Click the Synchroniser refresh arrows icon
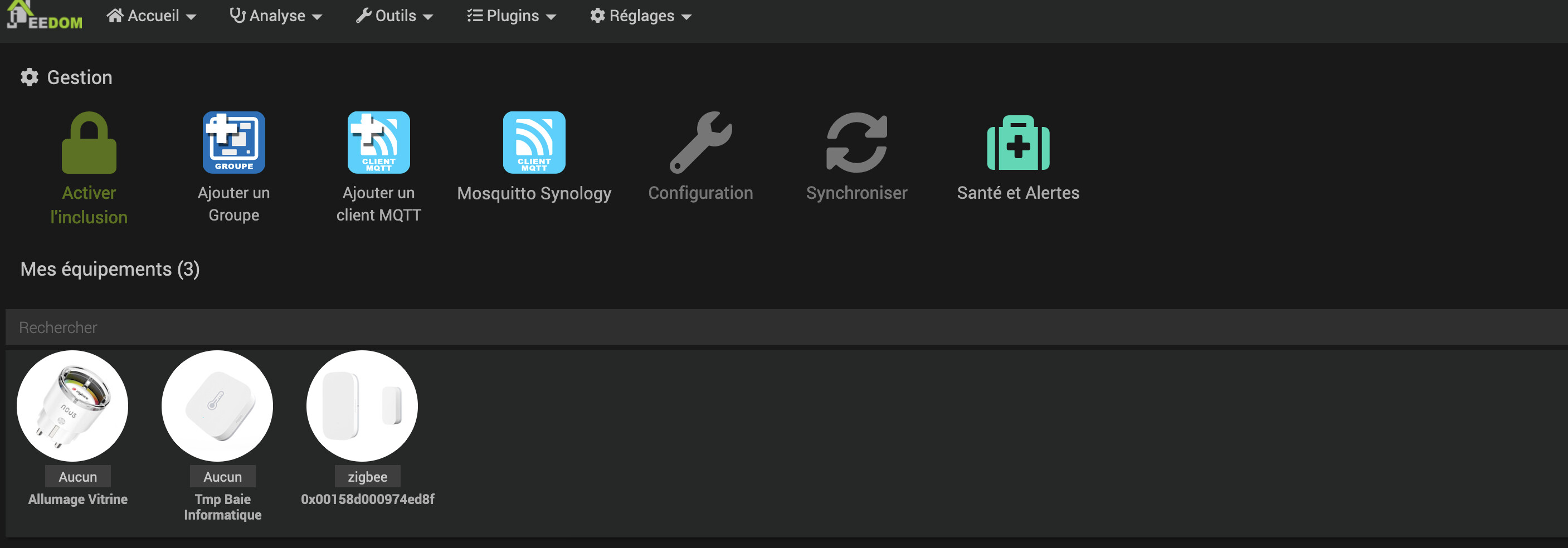The image size is (1568, 548). [856, 143]
